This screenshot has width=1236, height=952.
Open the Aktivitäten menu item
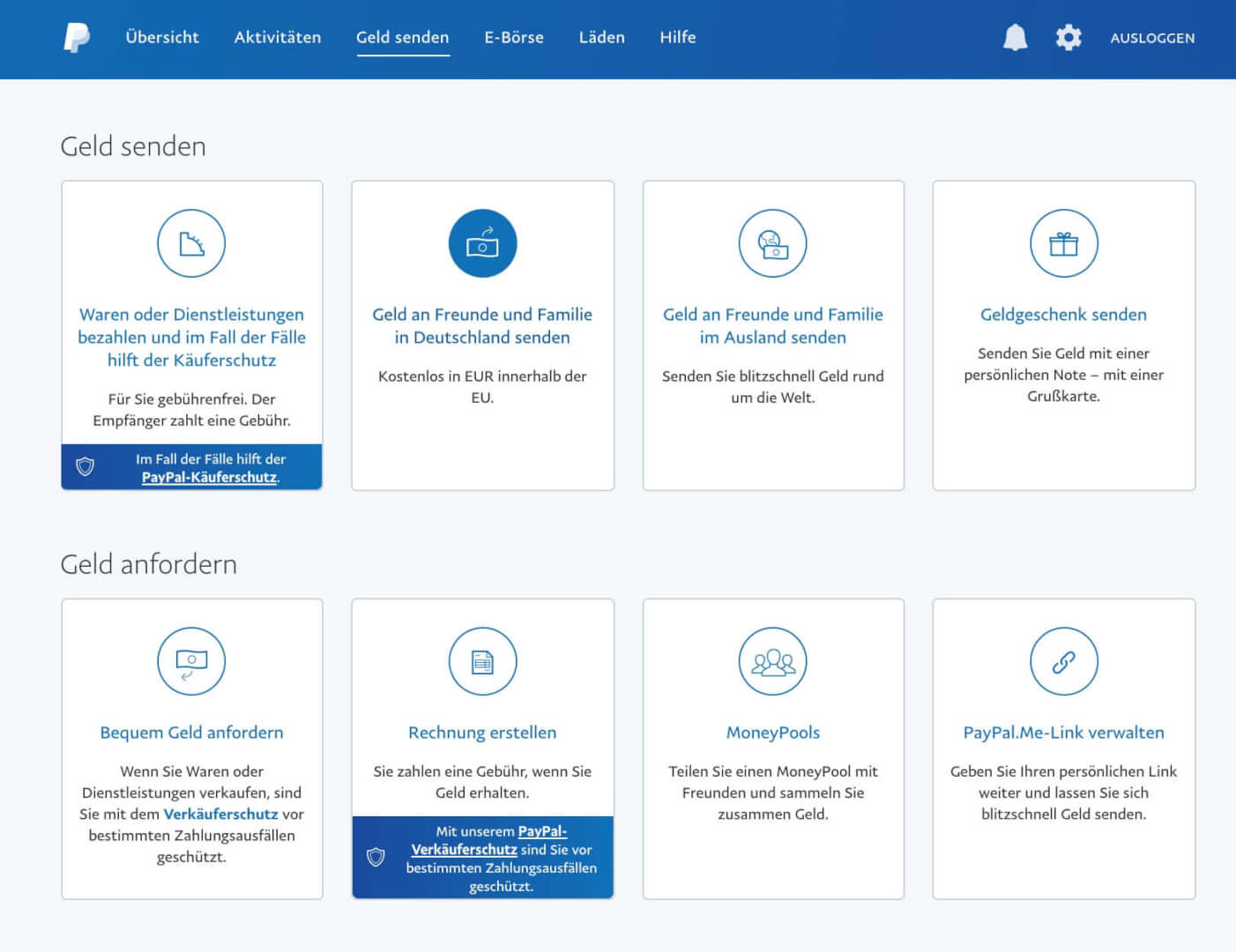click(278, 37)
